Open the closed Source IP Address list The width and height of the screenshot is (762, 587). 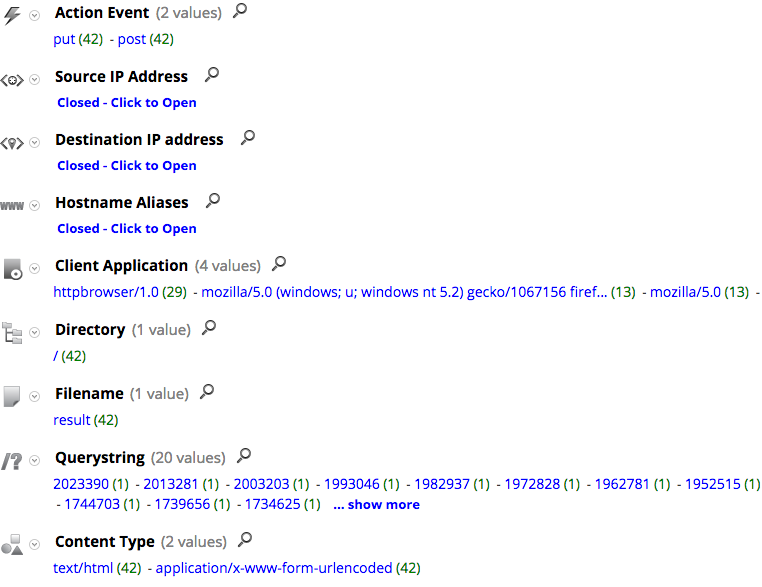[x=127, y=103]
